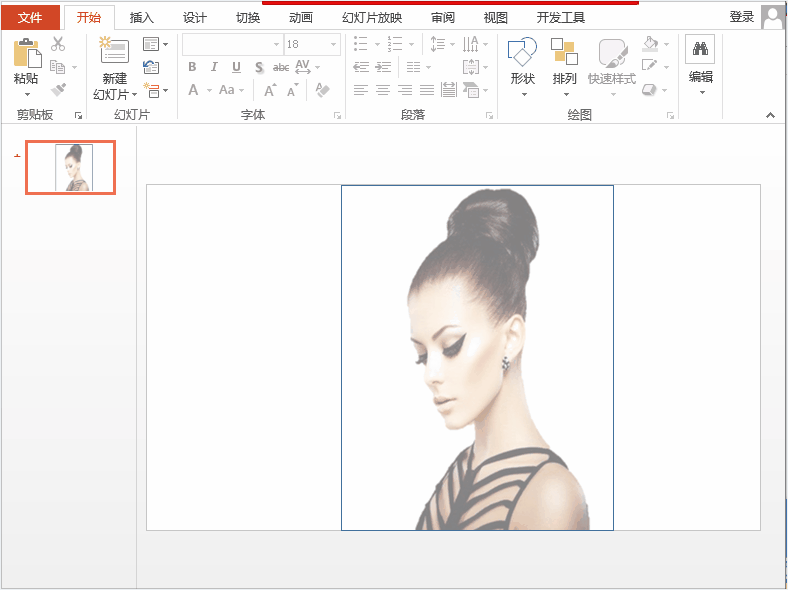Open Convert to SmartArt icon
788x590 pixels.
471,90
